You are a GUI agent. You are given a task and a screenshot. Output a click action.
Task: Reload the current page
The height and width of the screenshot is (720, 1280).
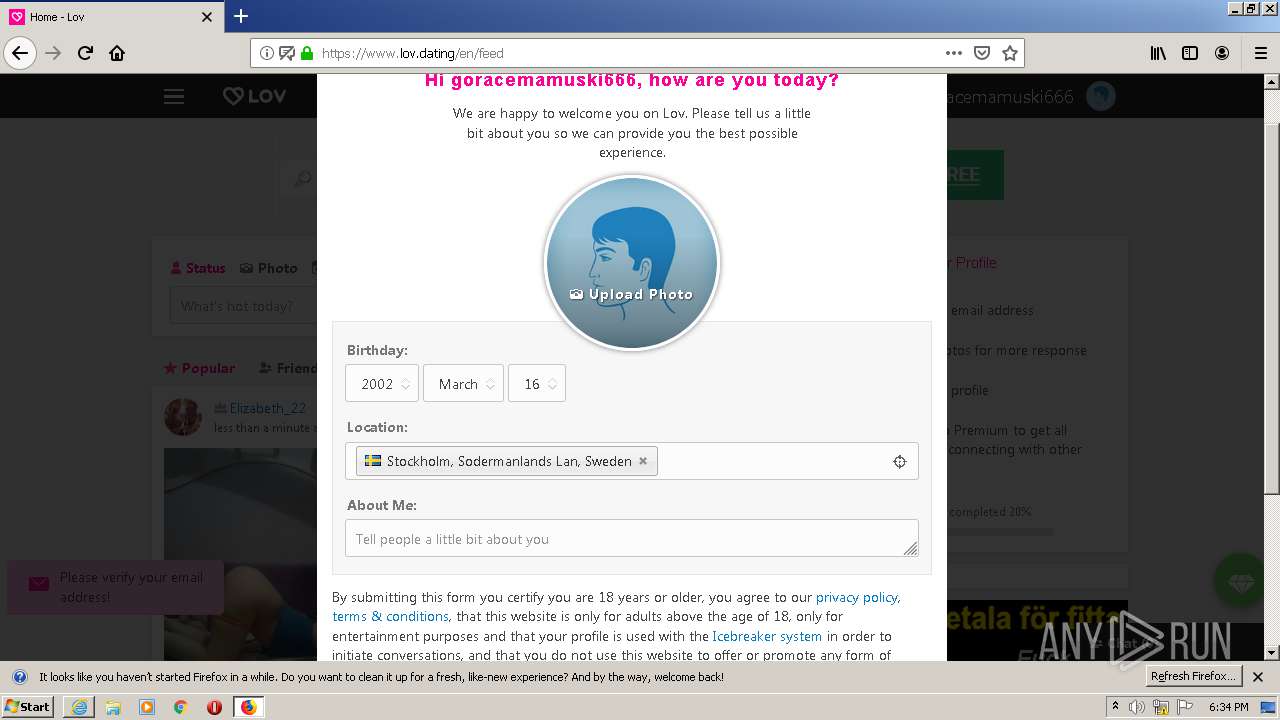coord(86,53)
